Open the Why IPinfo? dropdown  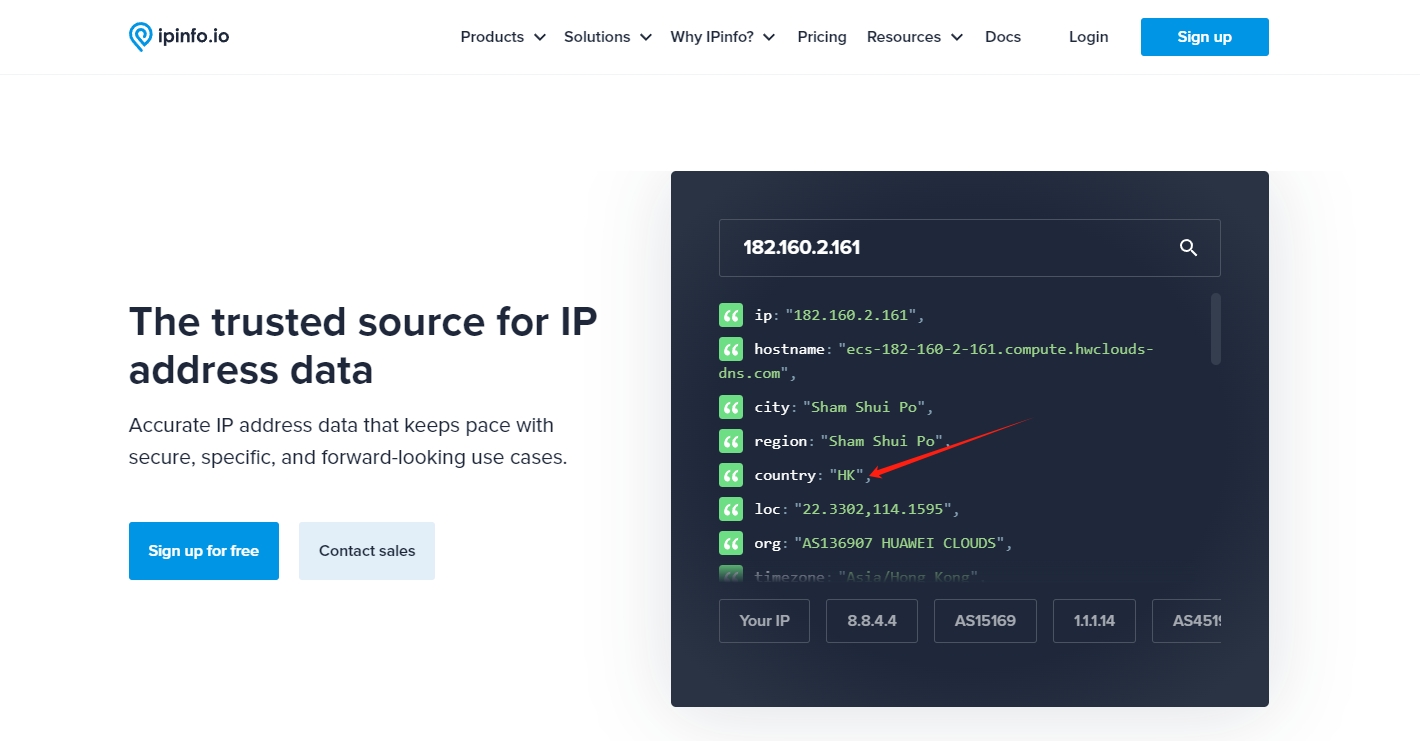pyautogui.click(x=722, y=37)
